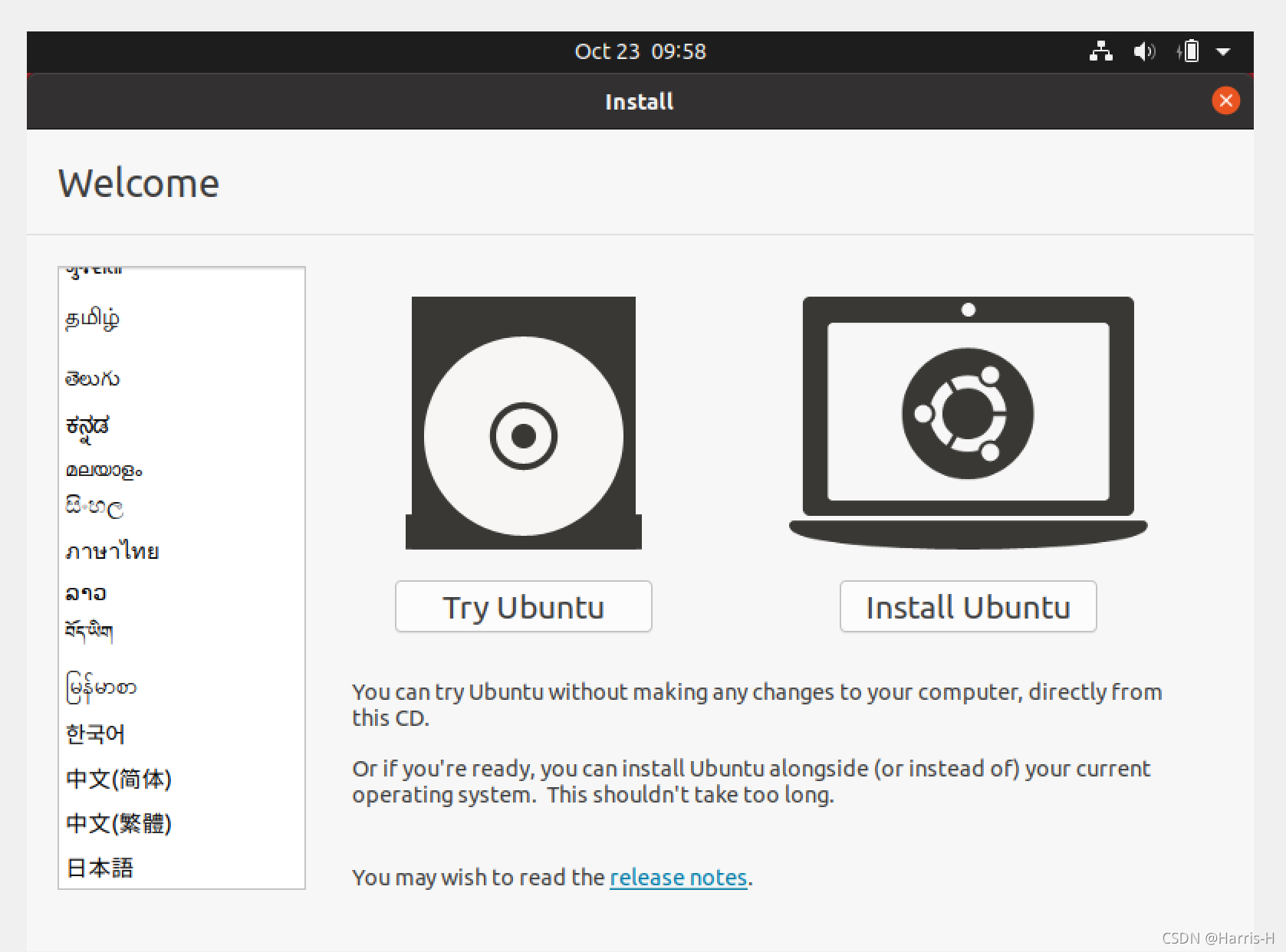Image resolution: width=1286 pixels, height=952 pixels.
Task: Open the network status icon
Action: point(1101,51)
